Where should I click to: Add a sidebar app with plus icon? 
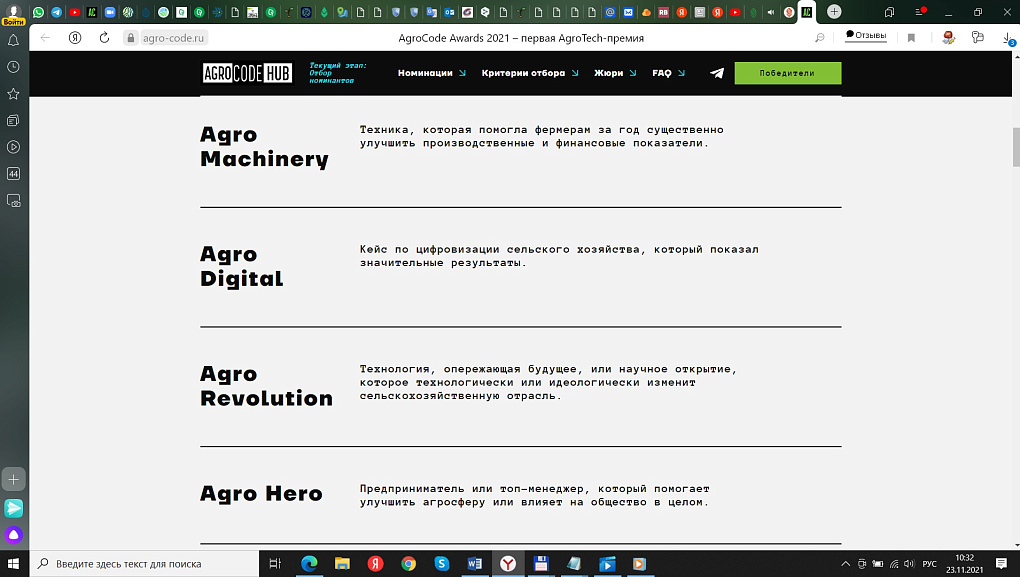coord(14,479)
